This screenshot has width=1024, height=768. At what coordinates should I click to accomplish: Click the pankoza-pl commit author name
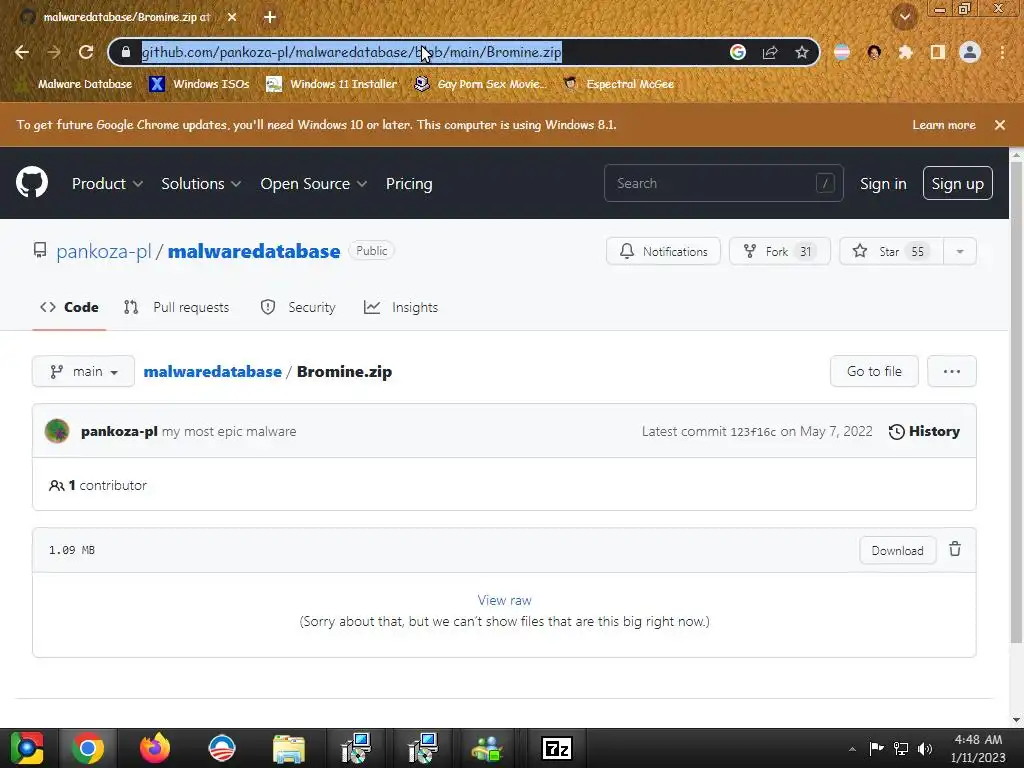[119, 431]
